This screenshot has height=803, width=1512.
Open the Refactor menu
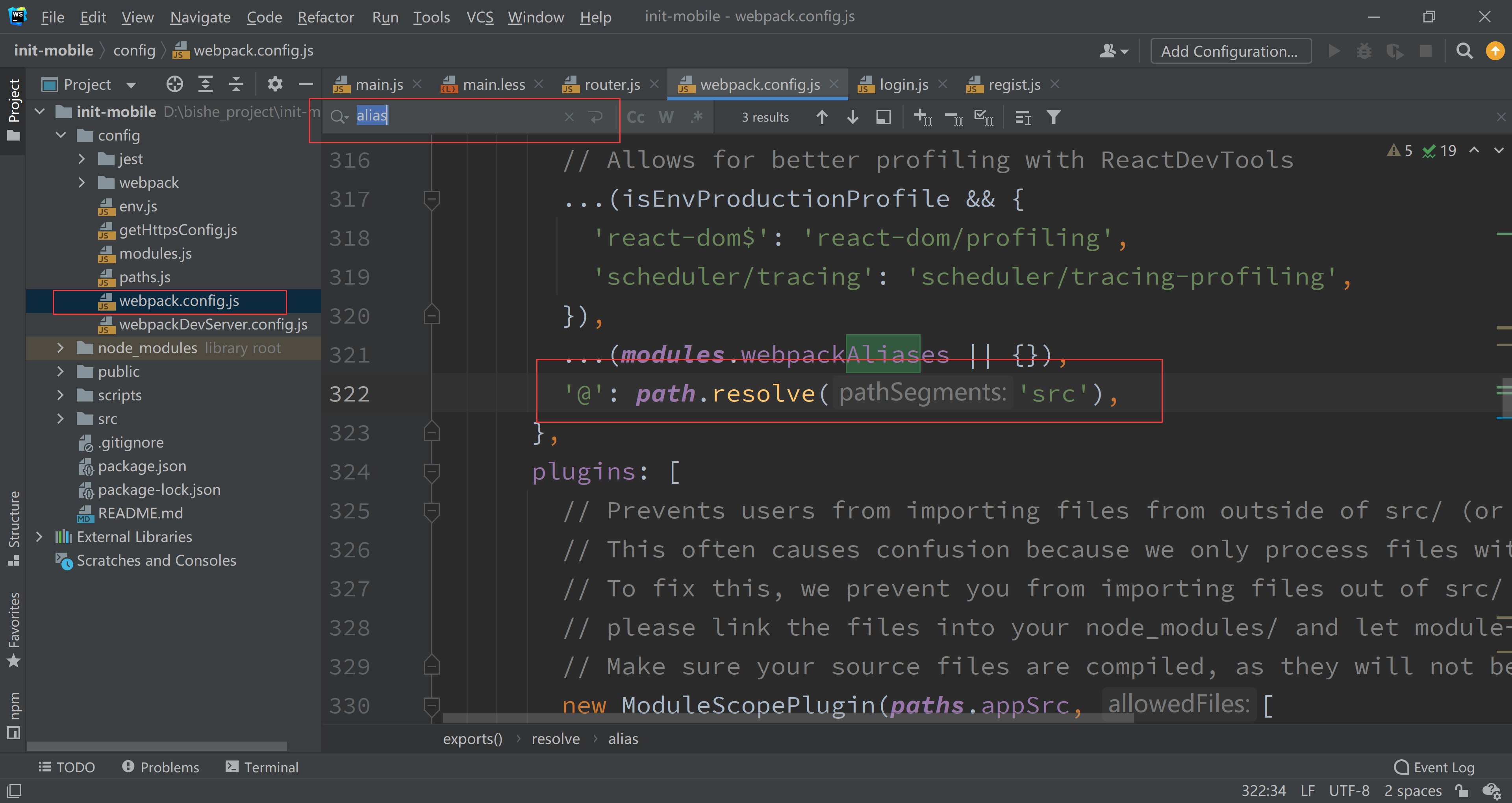tap(325, 17)
